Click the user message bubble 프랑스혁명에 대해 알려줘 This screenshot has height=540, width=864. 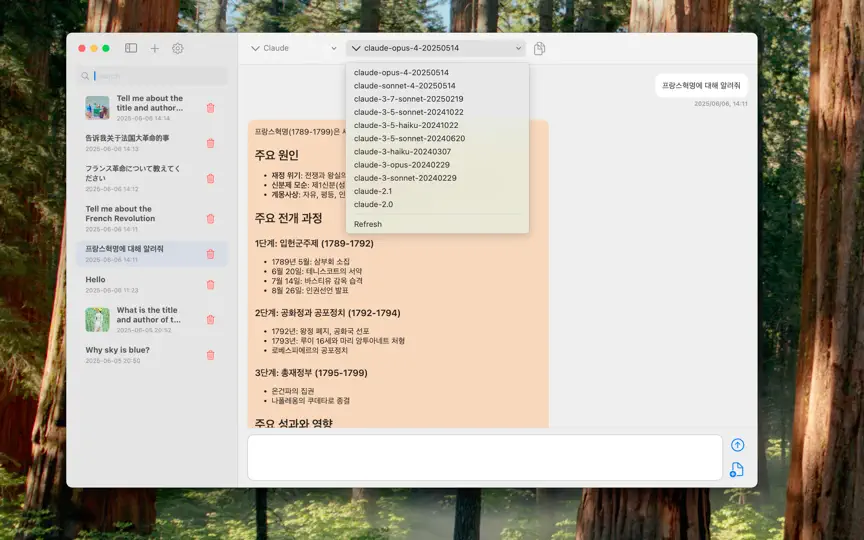click(x=701, y=85)
